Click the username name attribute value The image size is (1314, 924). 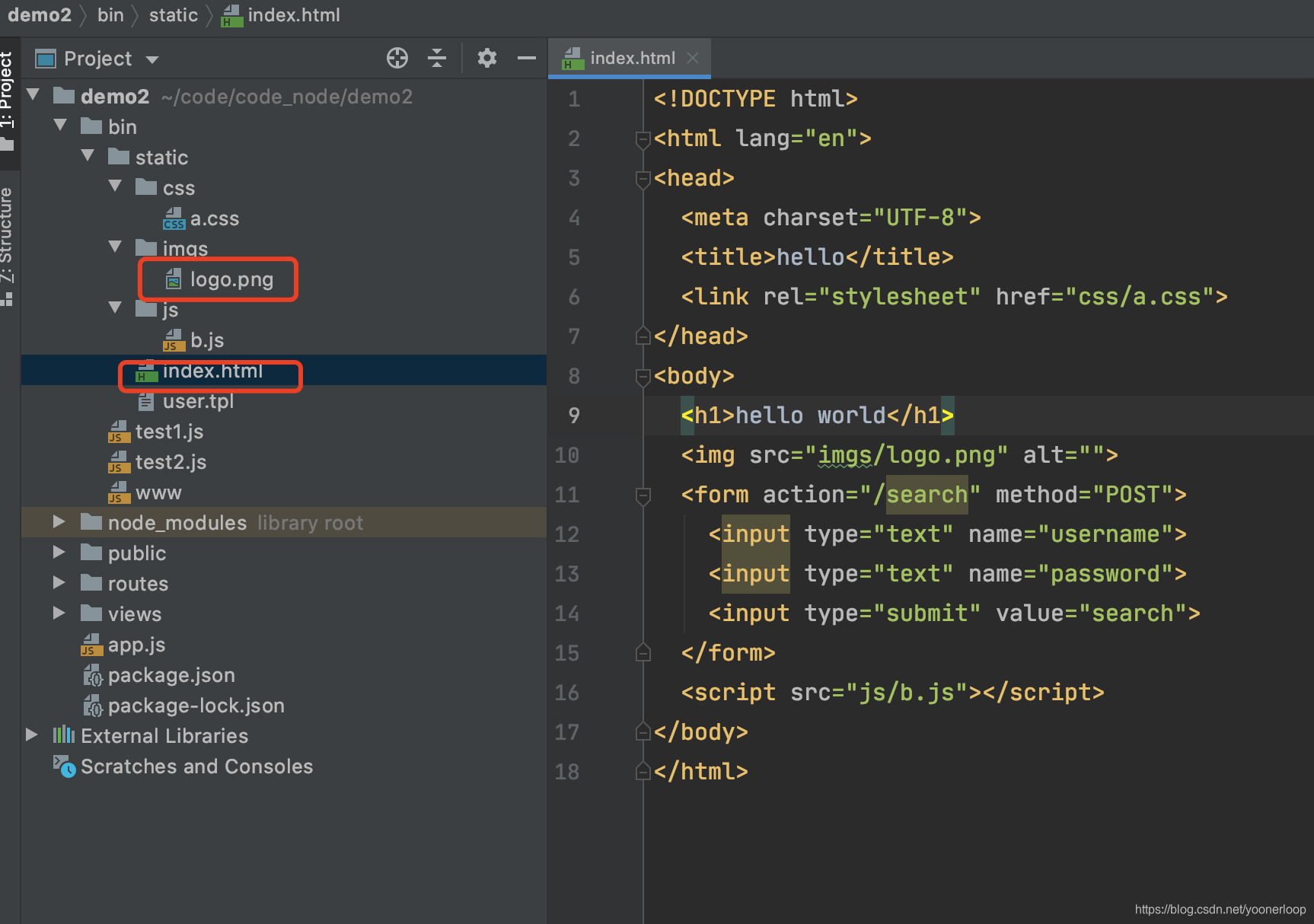[1105, 534]
